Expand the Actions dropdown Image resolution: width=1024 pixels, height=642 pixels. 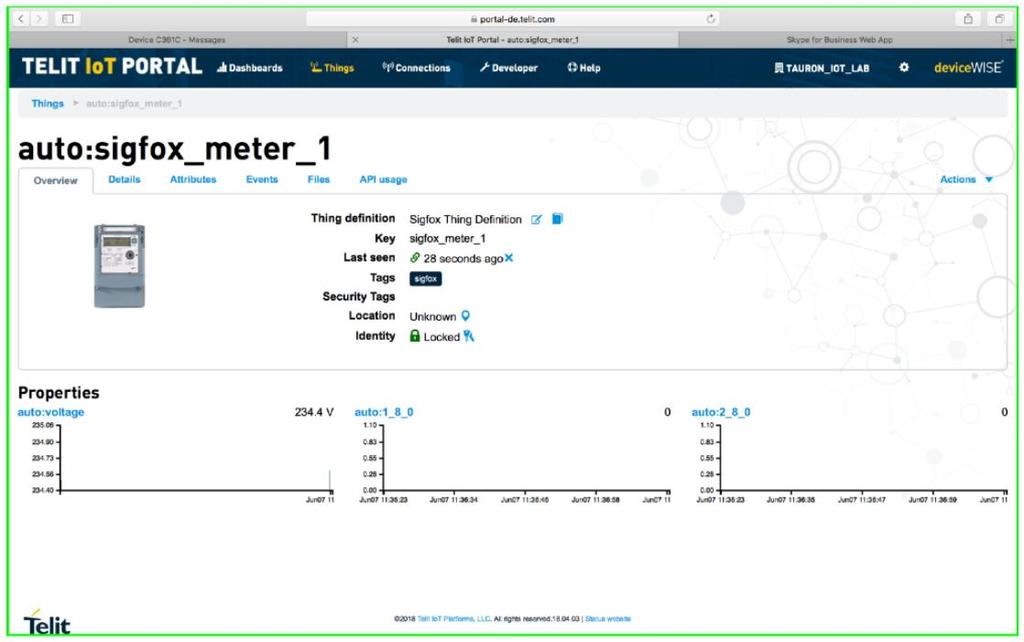966,180
